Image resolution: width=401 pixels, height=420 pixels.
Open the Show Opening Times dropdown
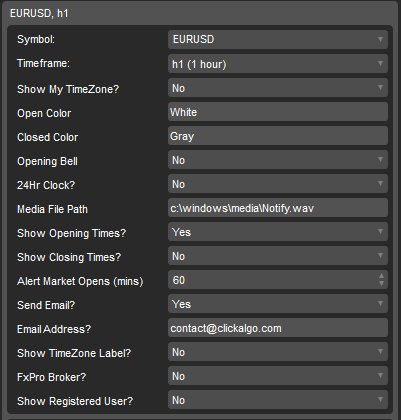coord(278,231)
